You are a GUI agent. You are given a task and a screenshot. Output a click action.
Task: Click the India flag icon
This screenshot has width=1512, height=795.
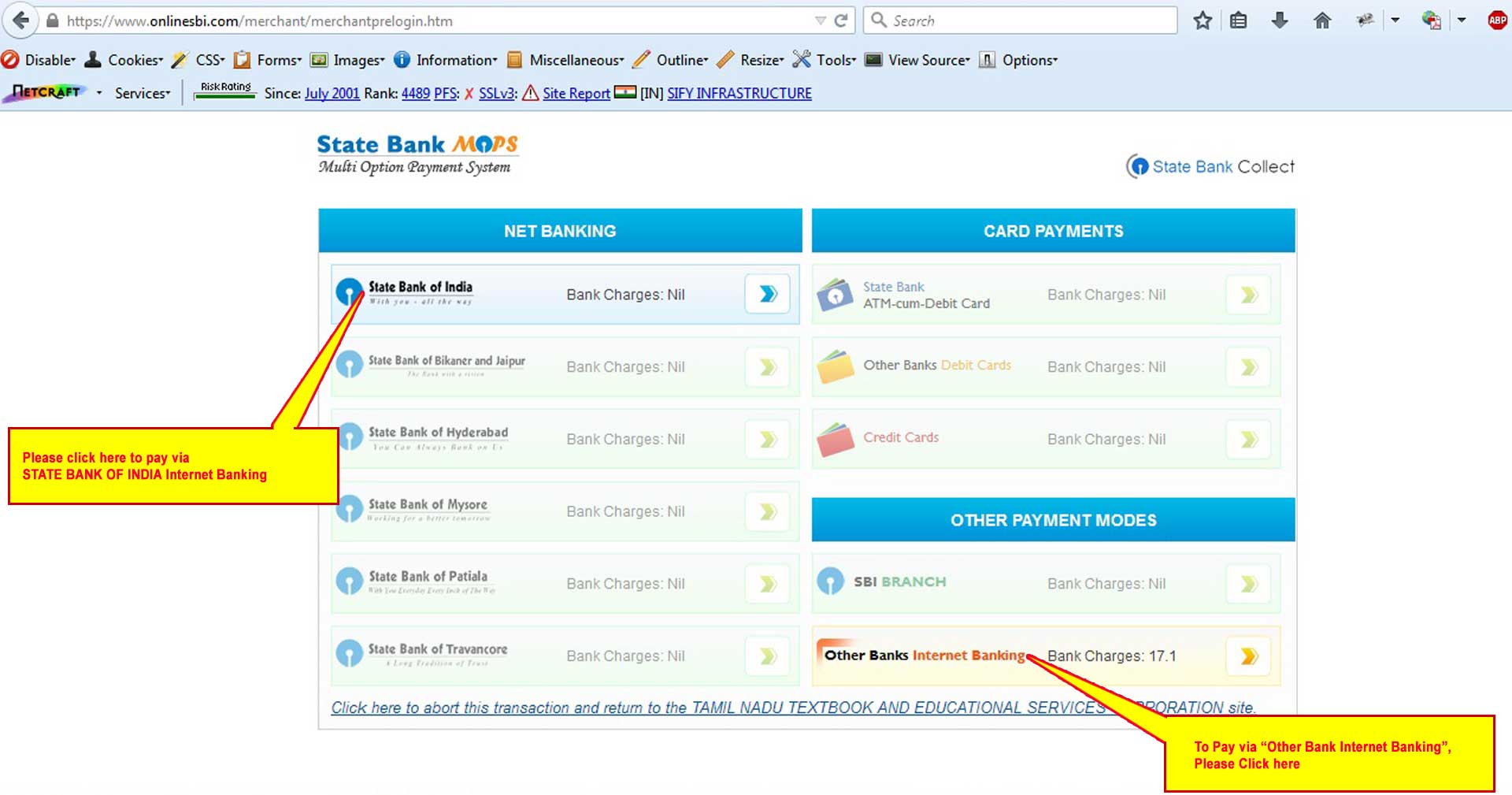(x=625, y=92)
